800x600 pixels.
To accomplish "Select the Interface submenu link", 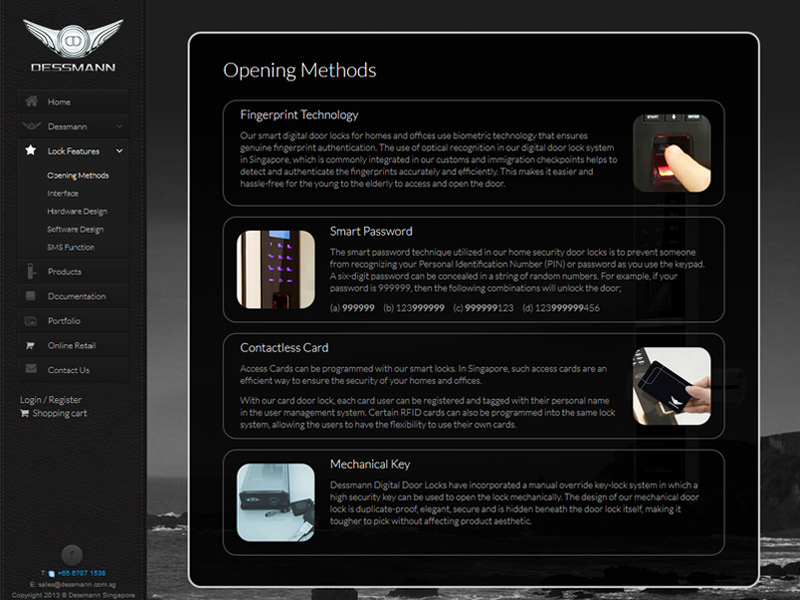I will [x=63, y=193].
